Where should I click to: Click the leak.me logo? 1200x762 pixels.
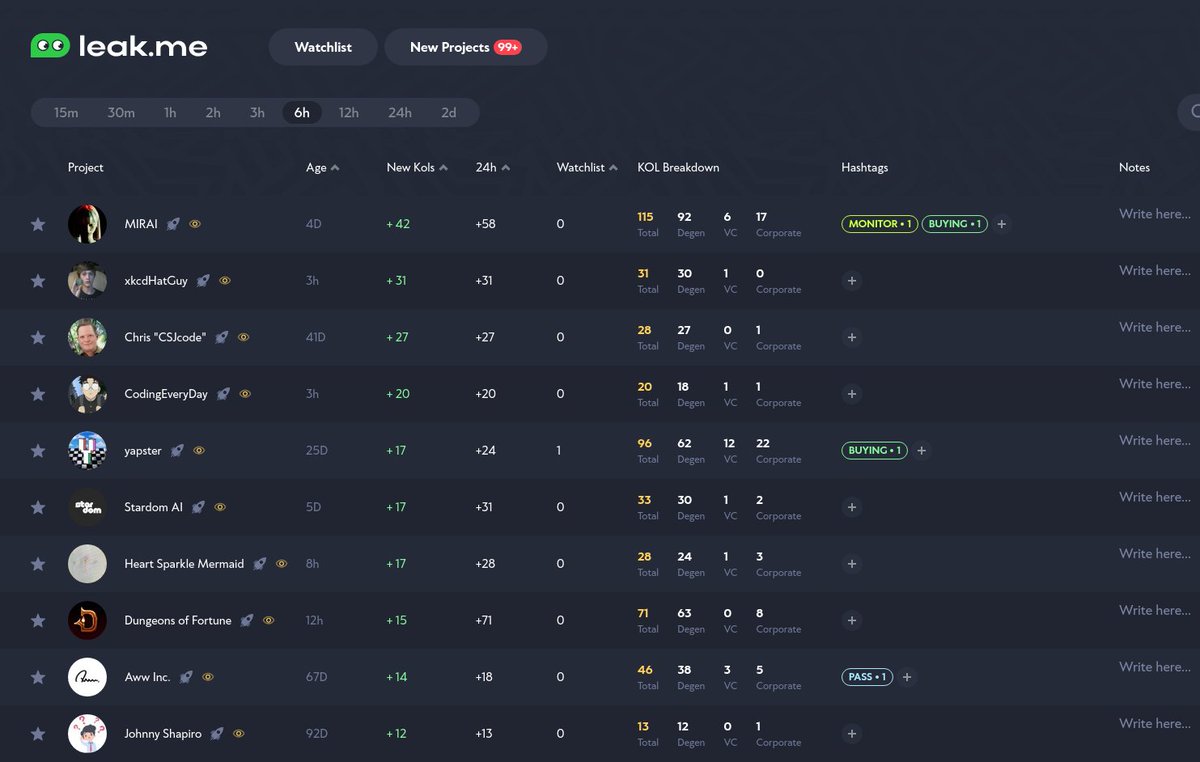click(x=119, y=46)
